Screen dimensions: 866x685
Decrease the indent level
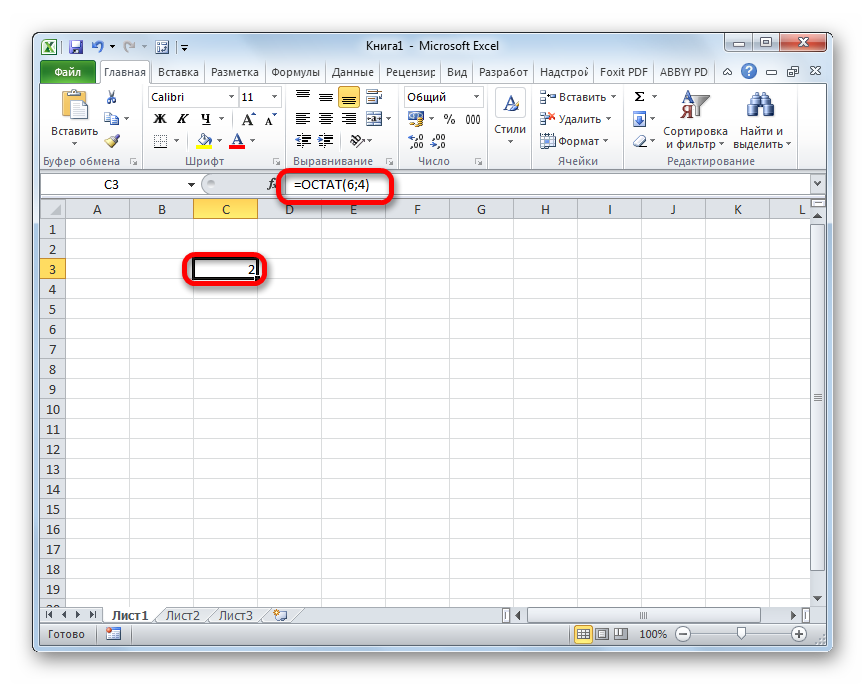coord(303,141)
